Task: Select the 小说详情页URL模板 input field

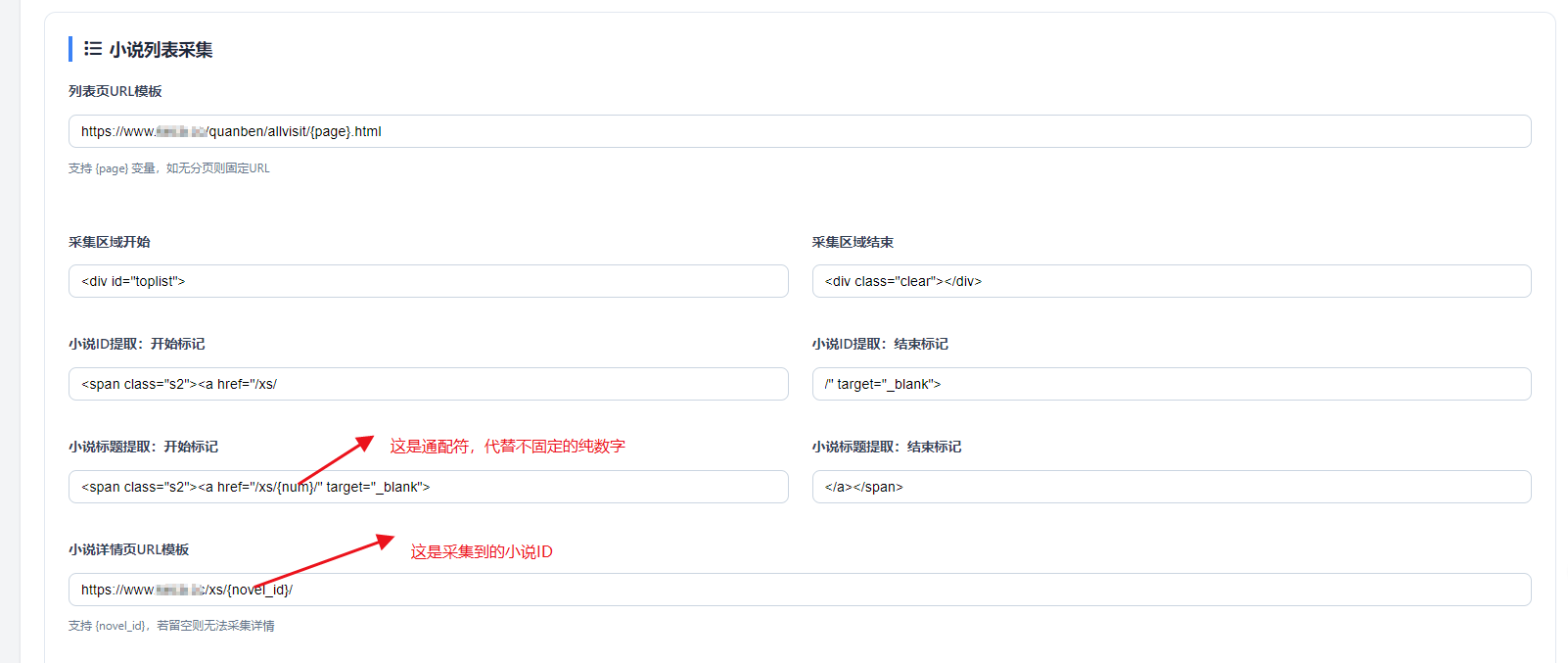Action: pos(800,590)
